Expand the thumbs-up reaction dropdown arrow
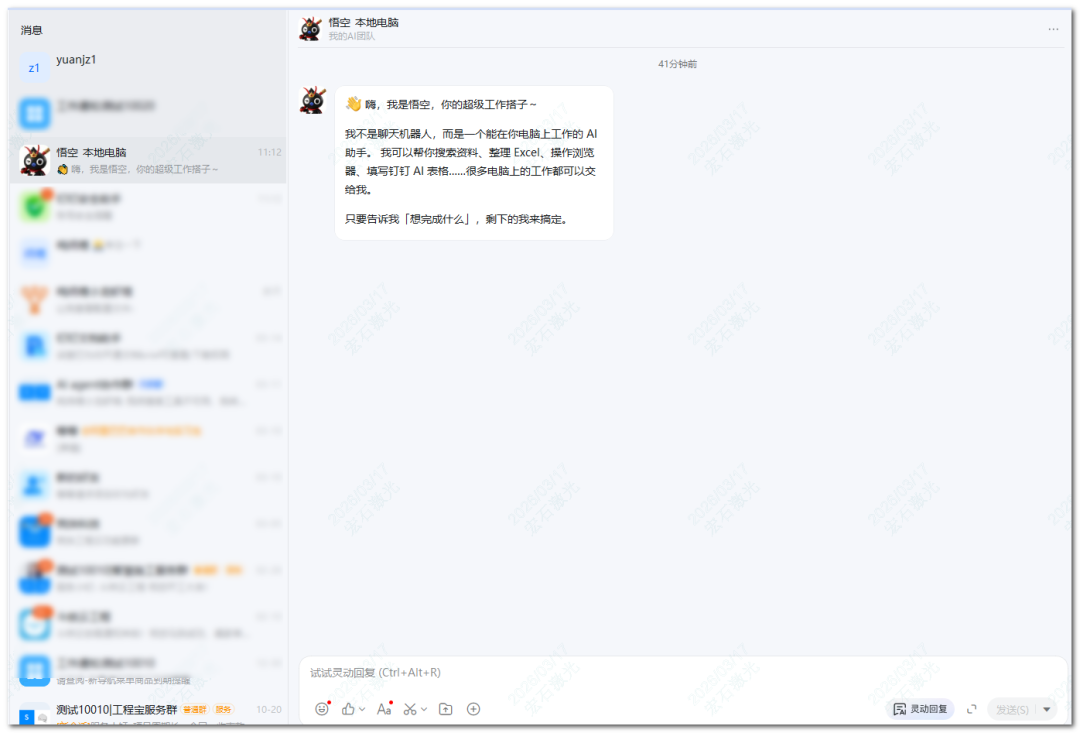This screenshot has height=733, width=1080. (x=362, y=709)
